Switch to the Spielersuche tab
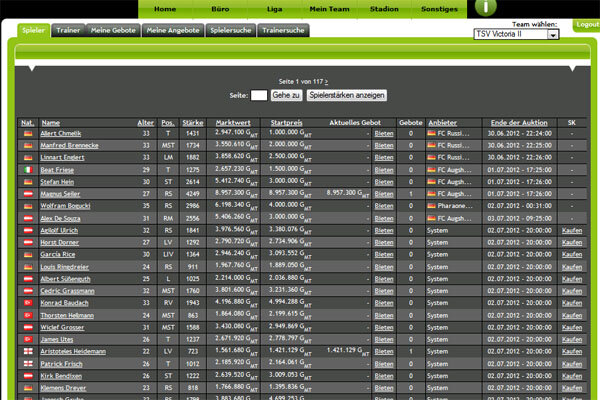The height and width of the screenshot is (400, 600). (x=231, y=30)
